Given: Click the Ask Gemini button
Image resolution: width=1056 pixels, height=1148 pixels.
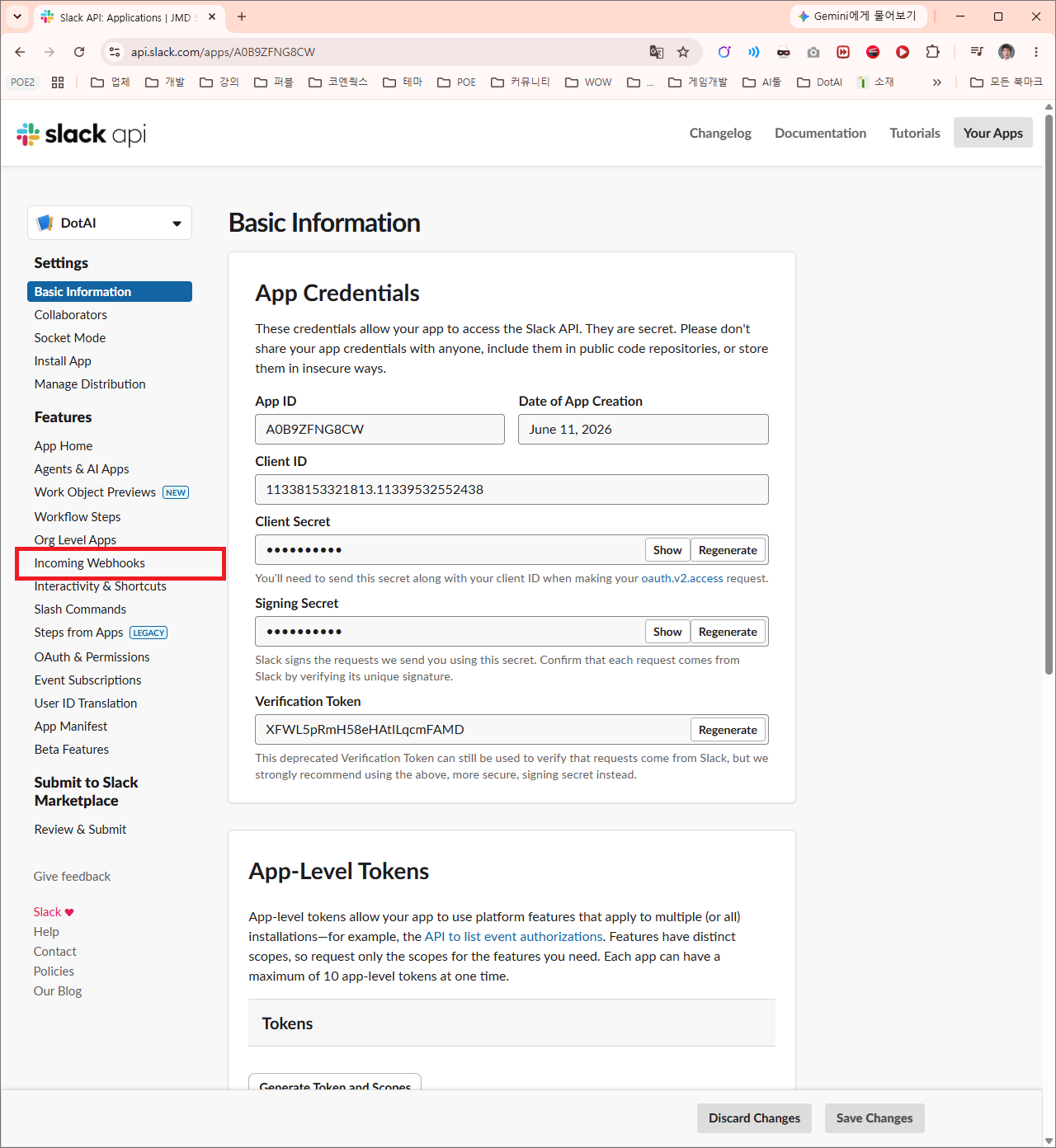Looking at the screenshot, I should 859,16.
